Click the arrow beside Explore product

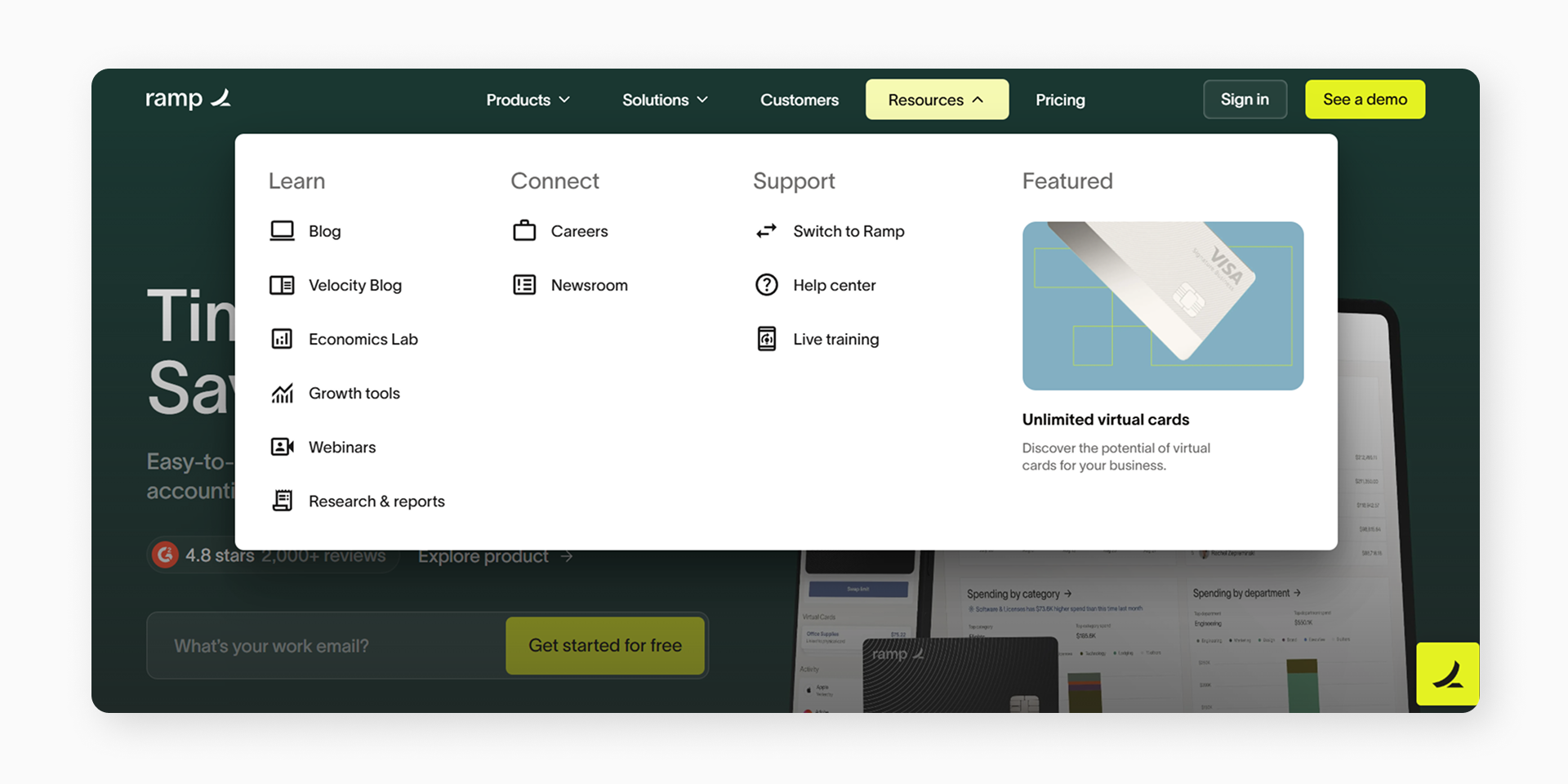pos(567,556)
